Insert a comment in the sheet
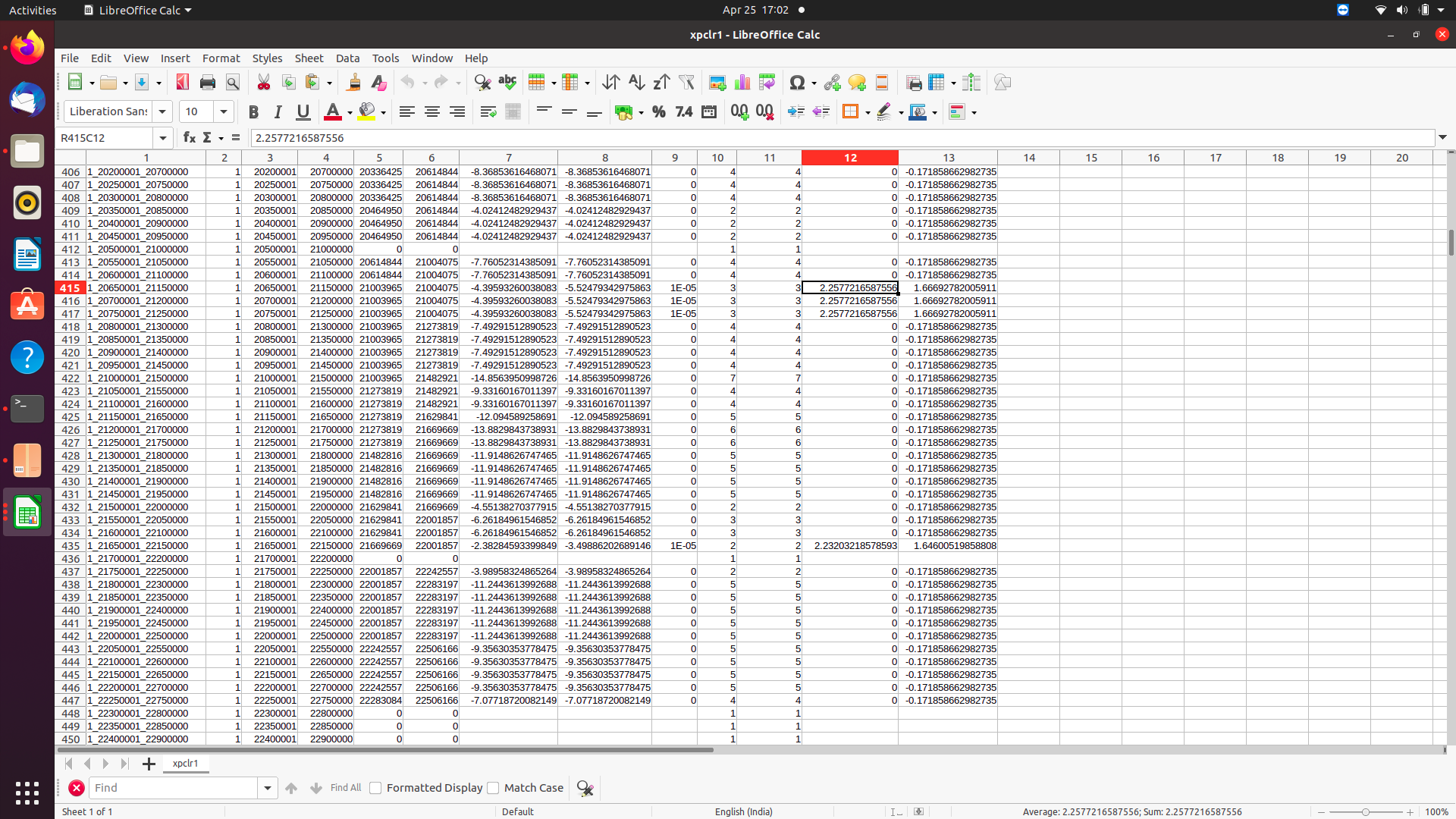 857,82
